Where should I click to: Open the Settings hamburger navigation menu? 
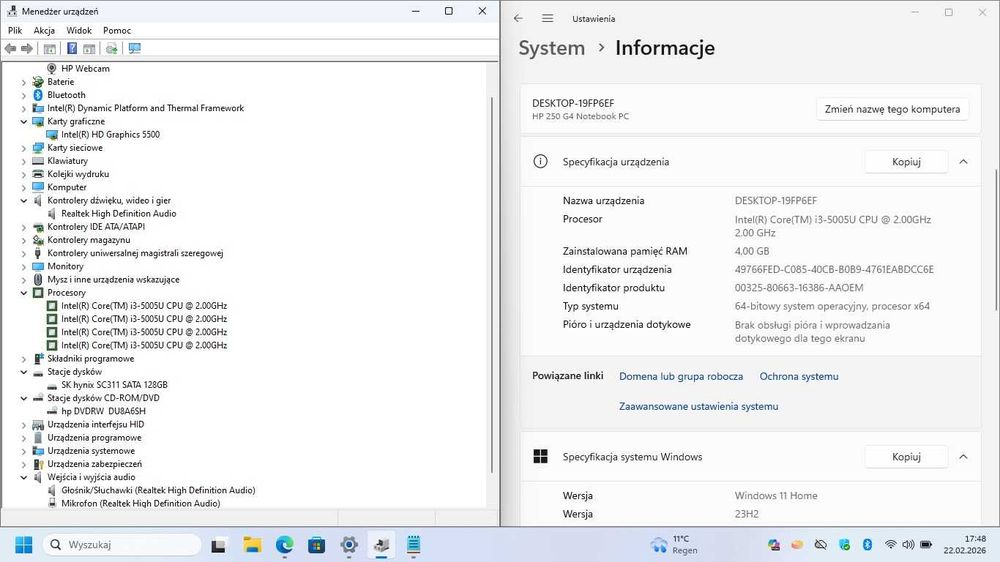point(547,18)
